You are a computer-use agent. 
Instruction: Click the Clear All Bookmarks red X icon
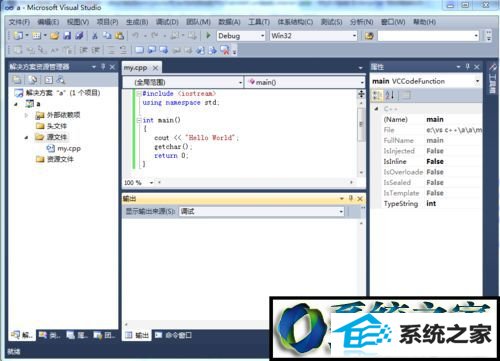click(225, 50)
